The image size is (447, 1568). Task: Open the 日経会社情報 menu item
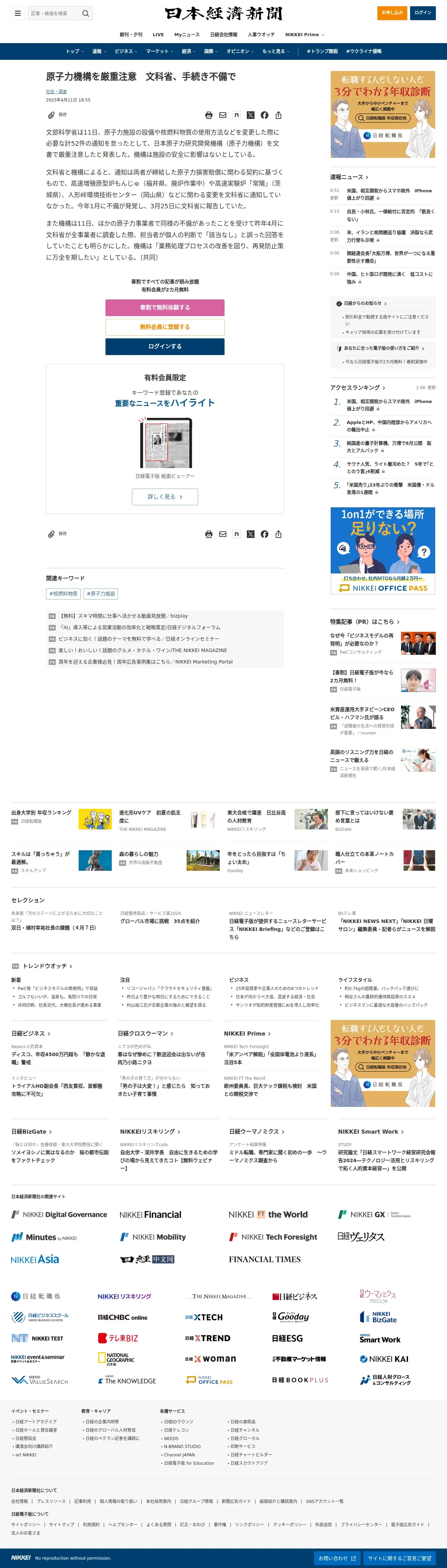[x=224, y=35]
